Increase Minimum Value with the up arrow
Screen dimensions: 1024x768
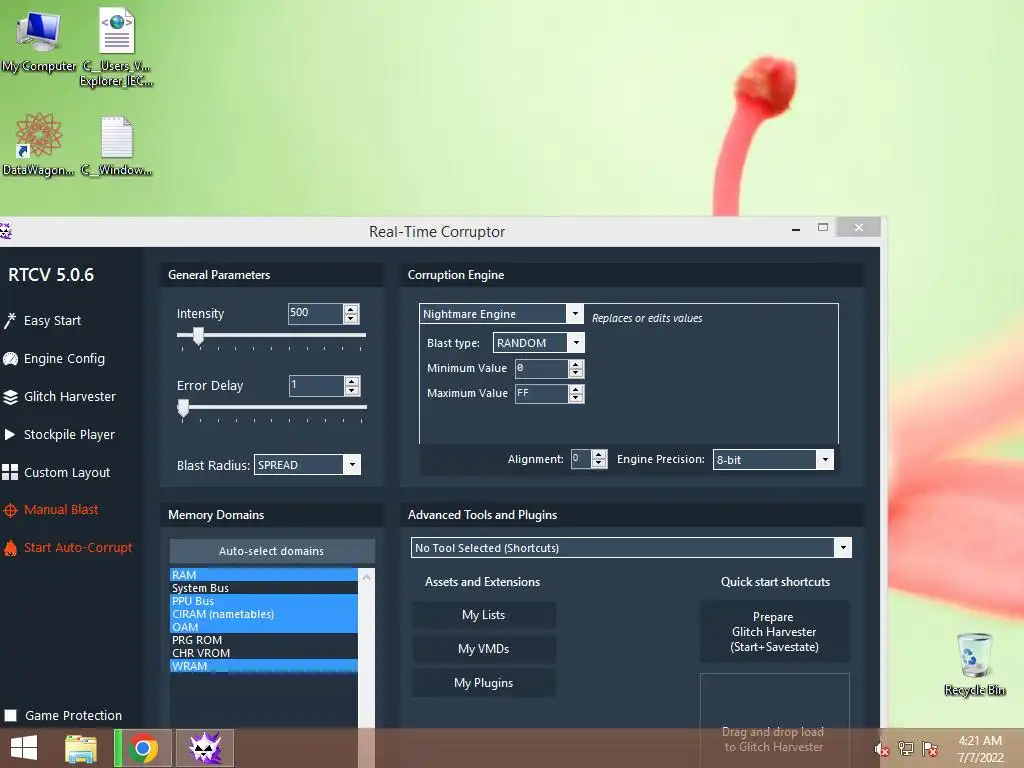pyautogui.click(x=576, y=364)
